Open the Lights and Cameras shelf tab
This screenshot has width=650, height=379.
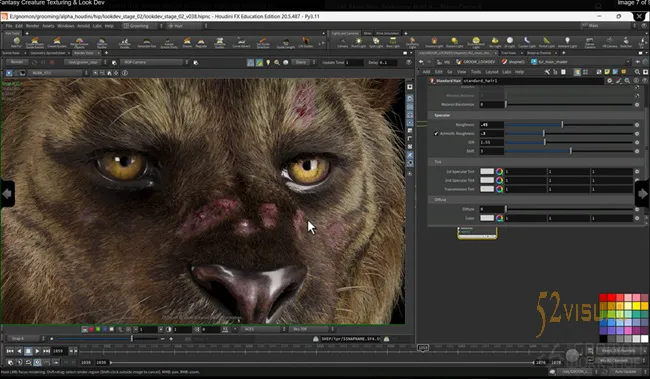345,33
